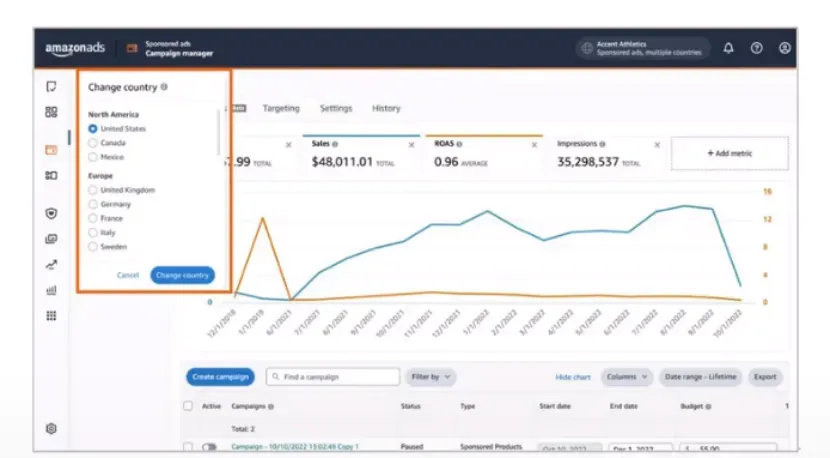Click the Campaigns column header
Image resolution: width=830 pixels, height=458 pixels.
coord(252,406)
